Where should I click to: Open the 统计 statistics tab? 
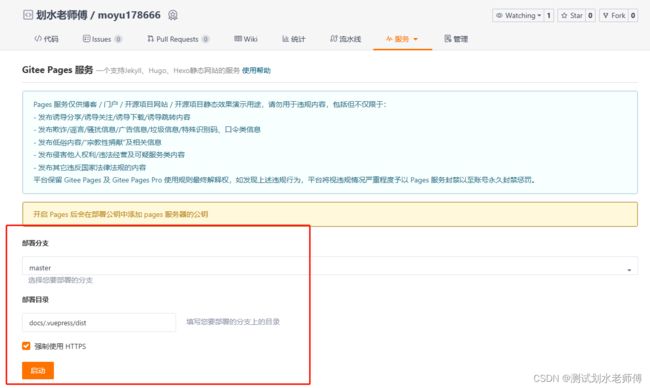293,39
